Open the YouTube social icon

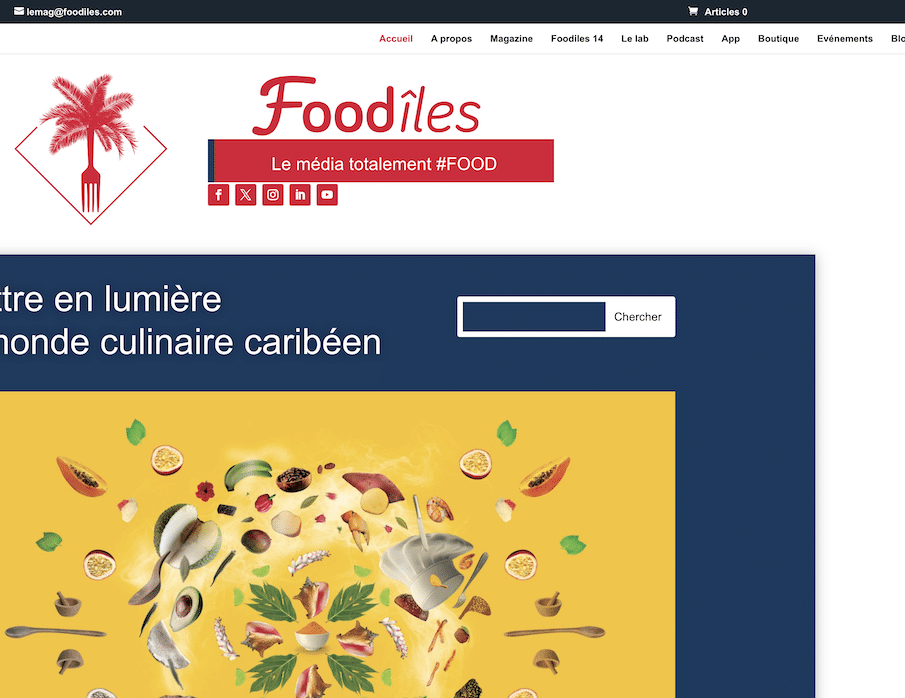pos(327,195)
